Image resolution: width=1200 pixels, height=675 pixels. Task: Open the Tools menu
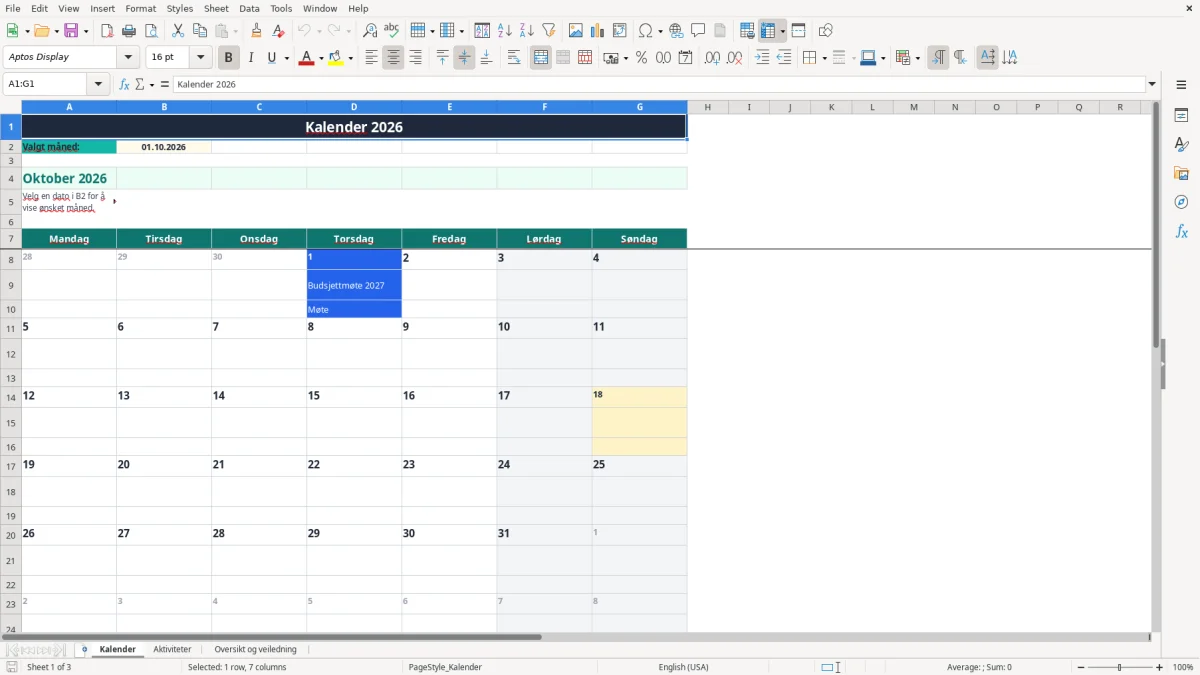tap(281, 8)
